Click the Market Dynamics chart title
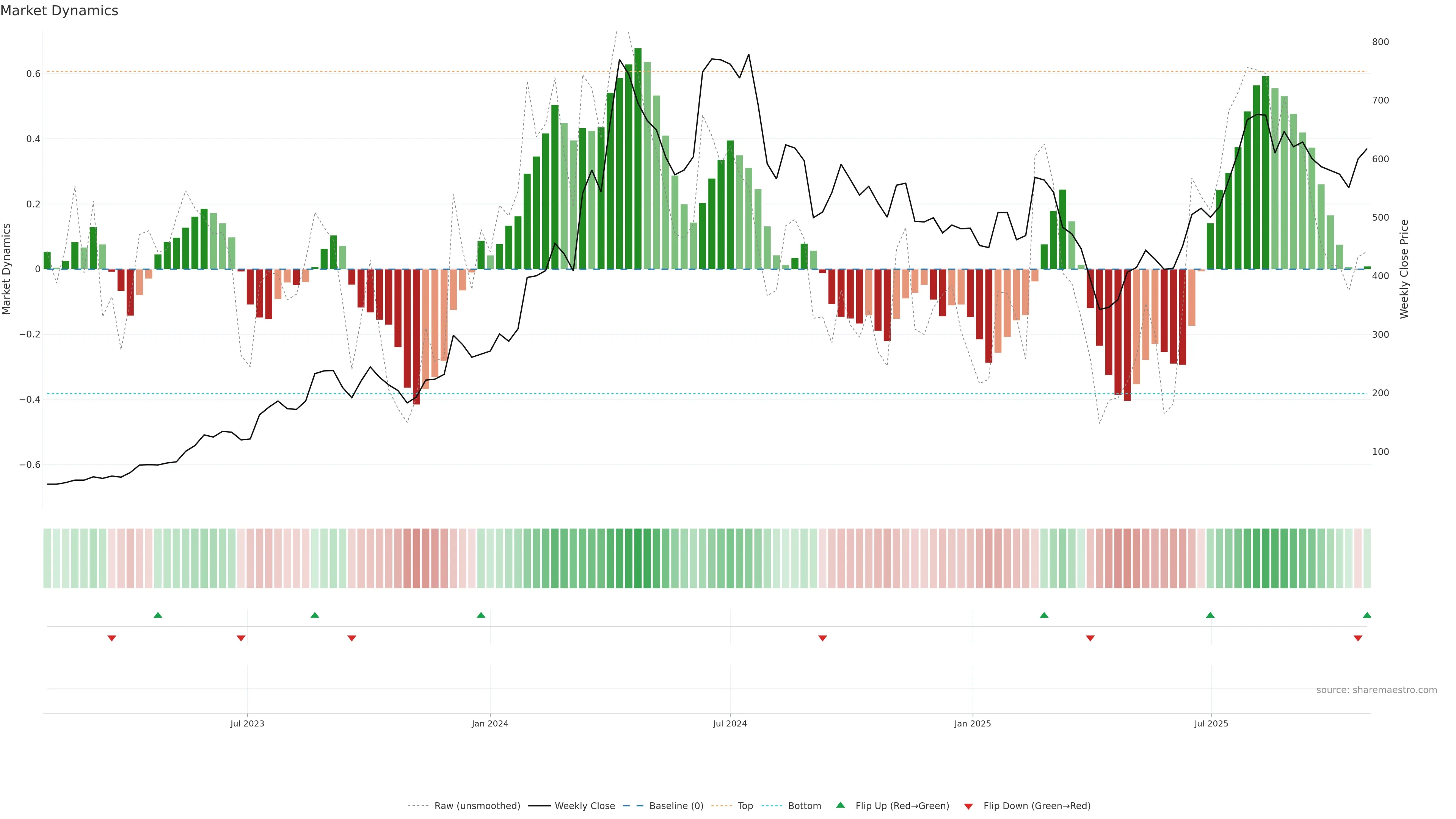 coord(60,11)
